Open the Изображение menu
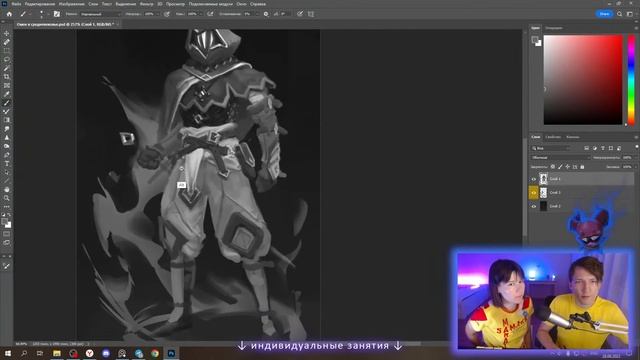The height and width of the screenshot is (360, 640). click(71, 4)
